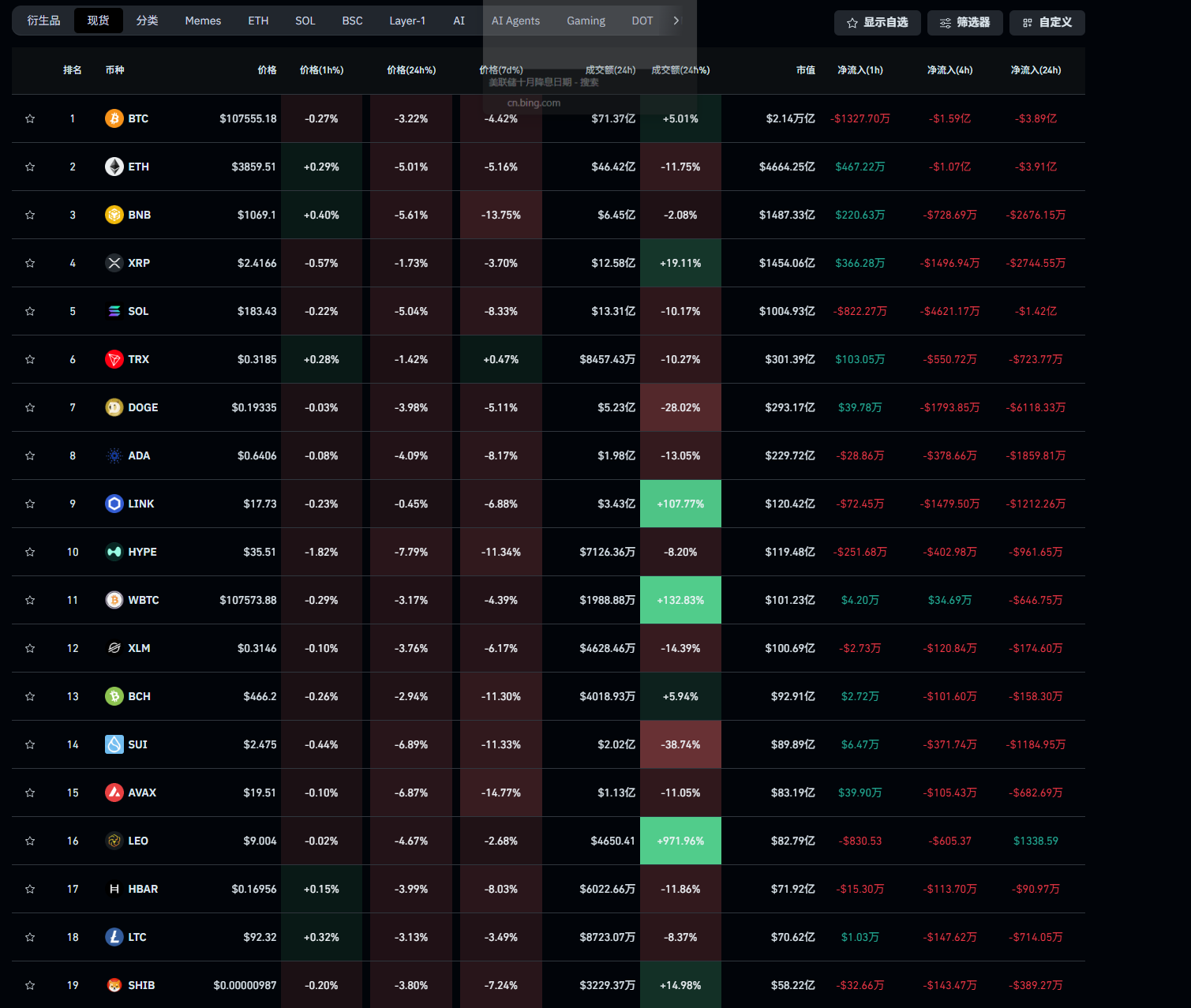Star the SUI row
1191x1008 pixels.
point(30,744)
